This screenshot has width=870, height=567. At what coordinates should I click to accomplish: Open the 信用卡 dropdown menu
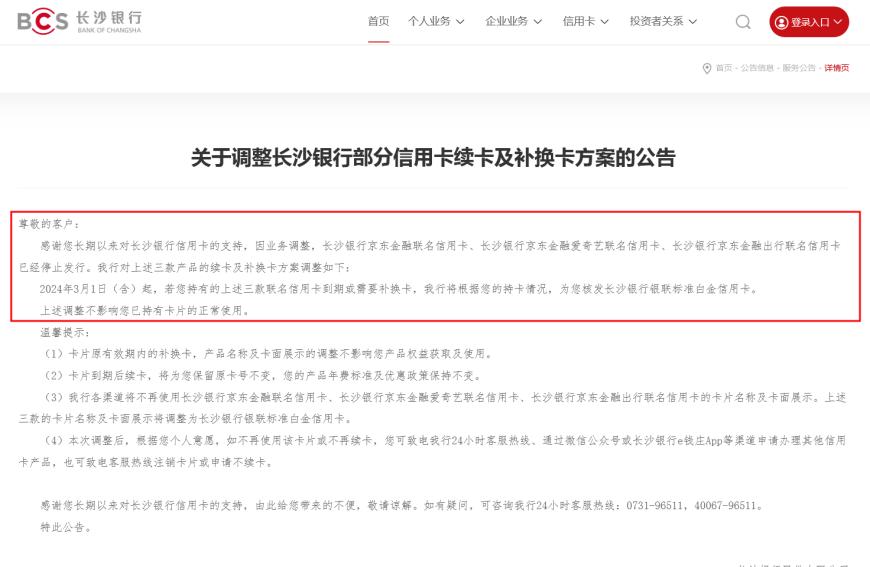(586, 21)
